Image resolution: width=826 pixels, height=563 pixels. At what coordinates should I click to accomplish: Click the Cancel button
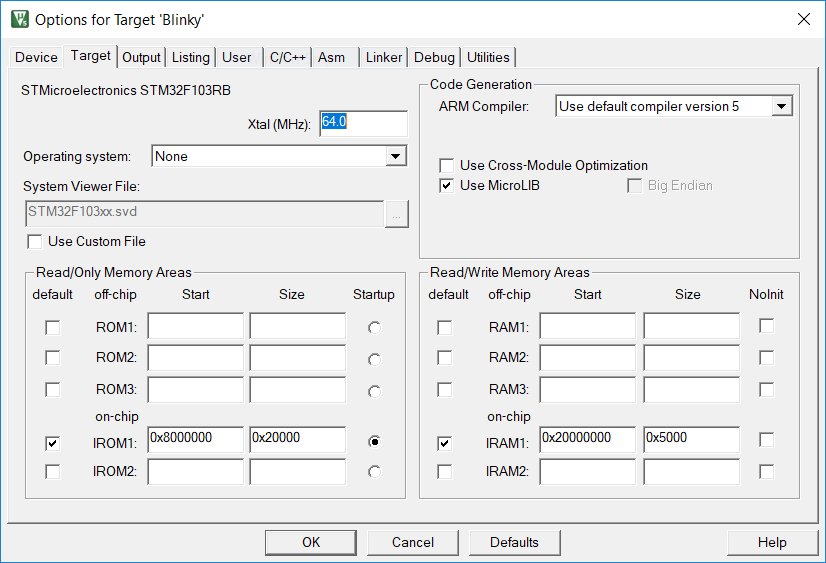click(412, 542)
